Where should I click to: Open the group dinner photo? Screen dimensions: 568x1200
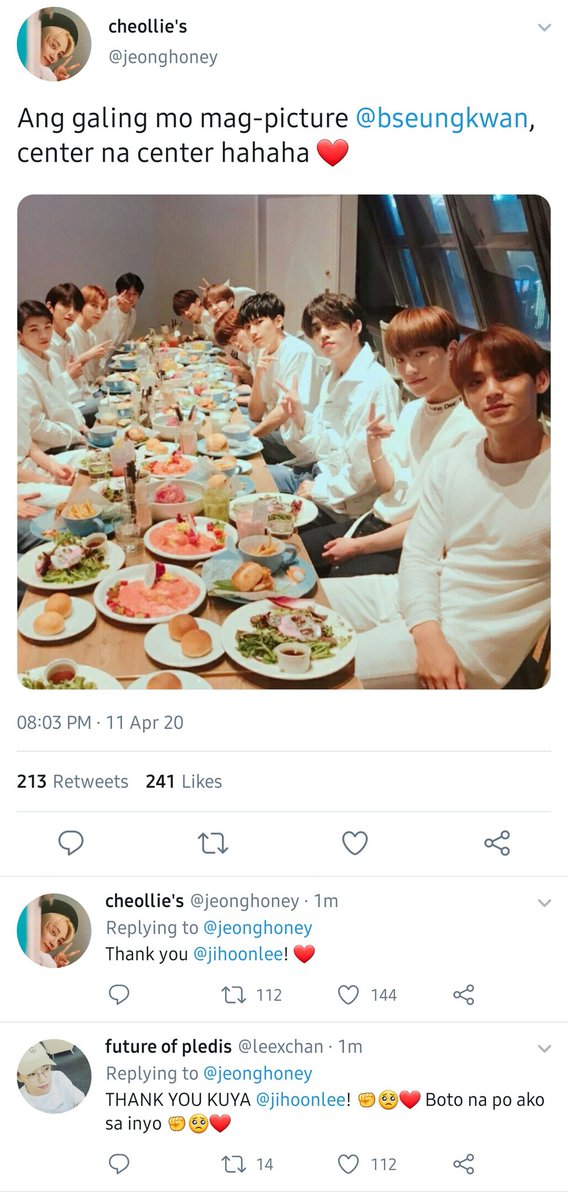[x=284, y=441]
